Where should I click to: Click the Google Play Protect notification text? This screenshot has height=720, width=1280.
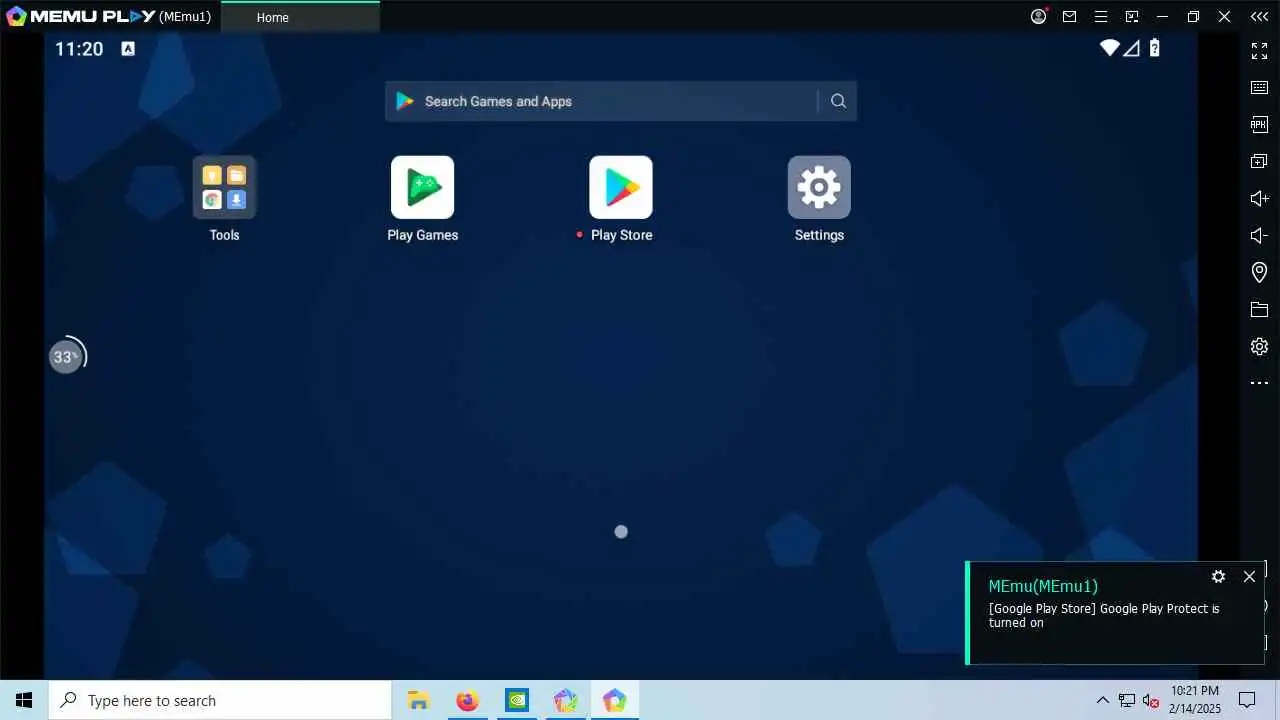(x=1104, y=615)
